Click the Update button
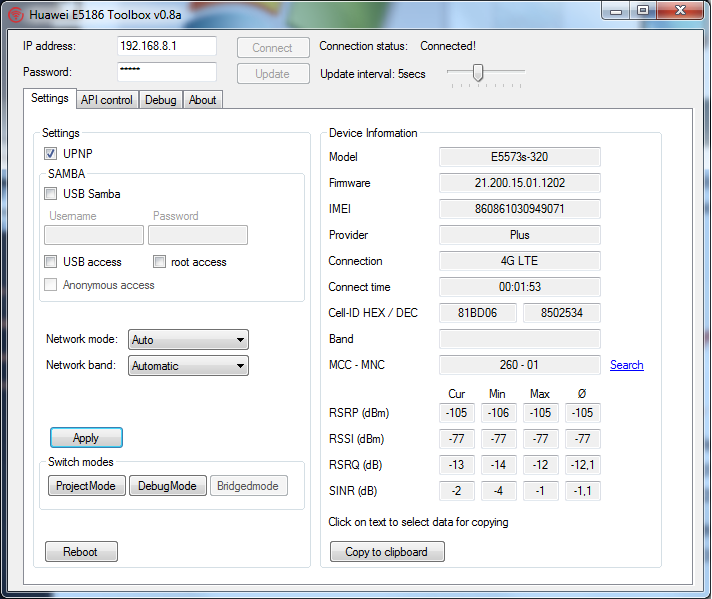 (x=273, y=74)
